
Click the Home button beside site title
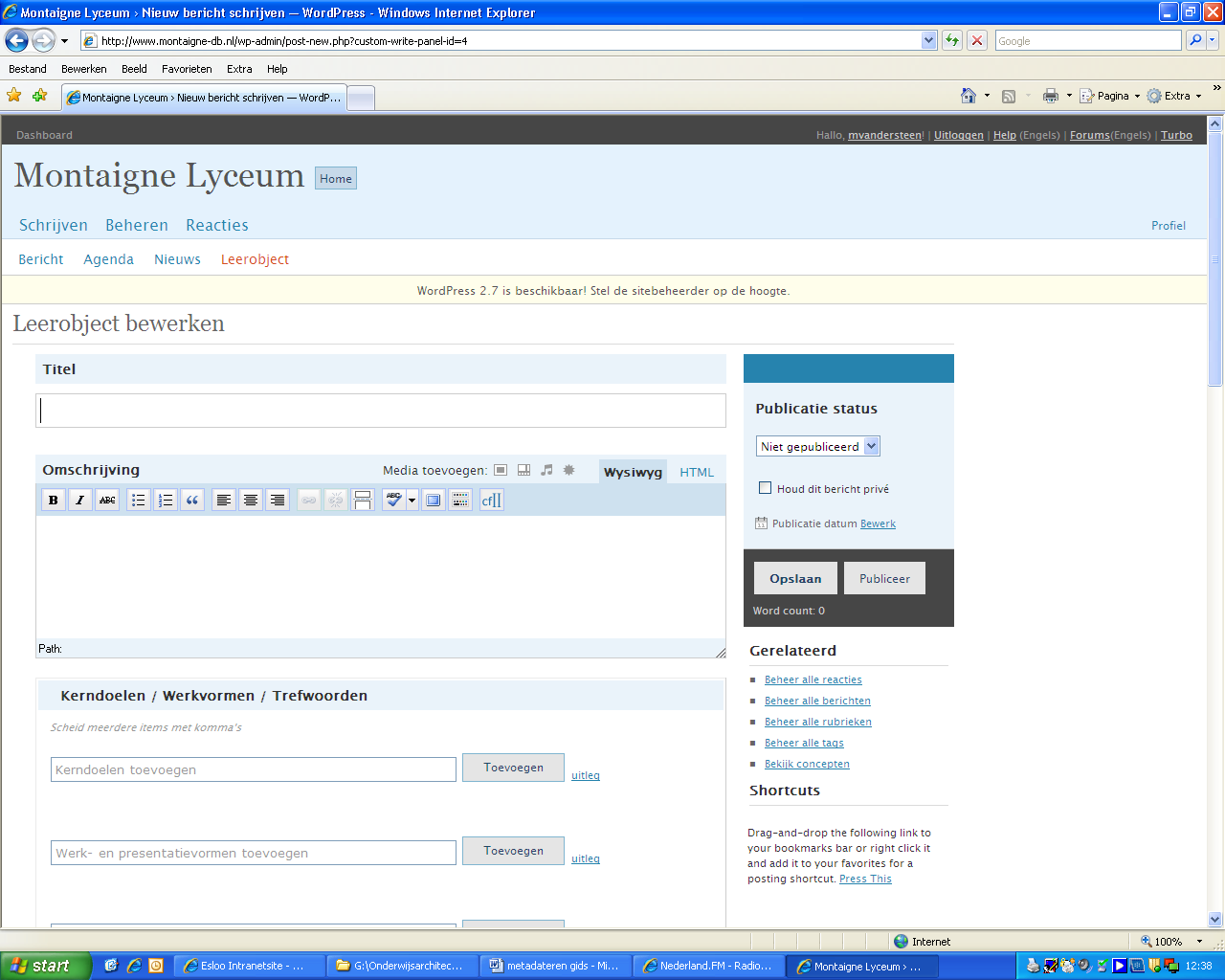pos(336,178)
